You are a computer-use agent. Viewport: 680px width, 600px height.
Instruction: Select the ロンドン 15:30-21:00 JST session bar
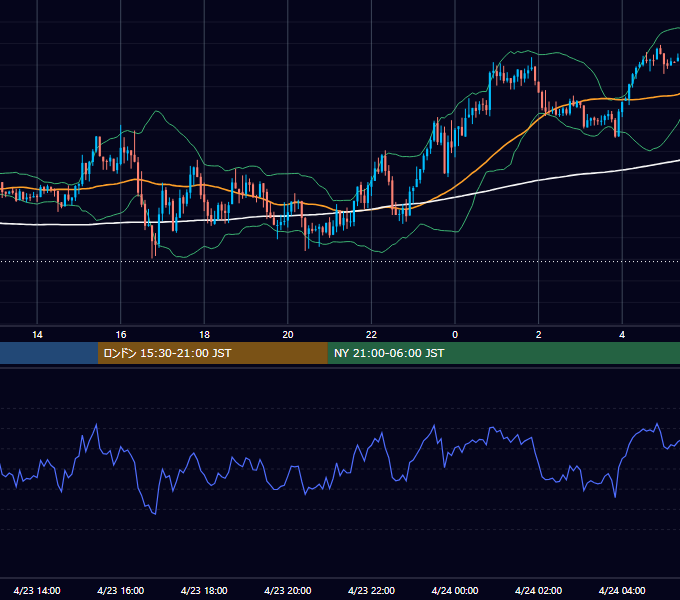212,353
